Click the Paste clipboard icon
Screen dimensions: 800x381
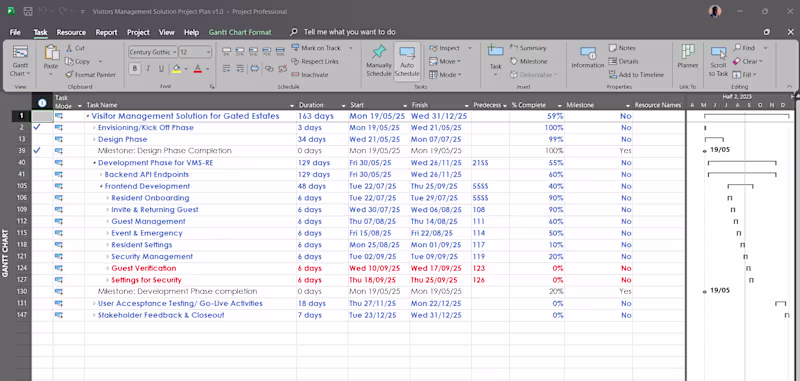(51, 54)
